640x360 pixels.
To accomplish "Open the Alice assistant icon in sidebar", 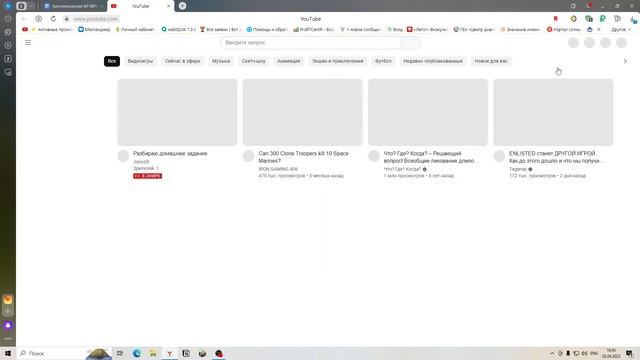I will tap(8, 325).
